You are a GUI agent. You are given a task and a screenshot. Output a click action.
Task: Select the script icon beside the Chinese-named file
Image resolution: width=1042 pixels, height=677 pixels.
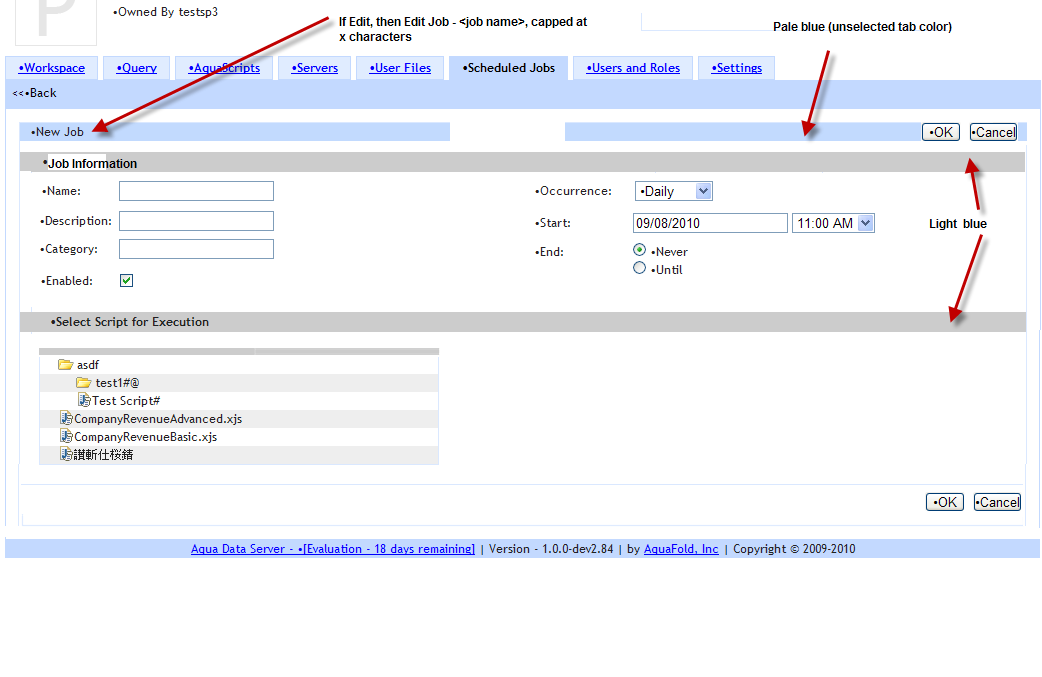(66, 454)
